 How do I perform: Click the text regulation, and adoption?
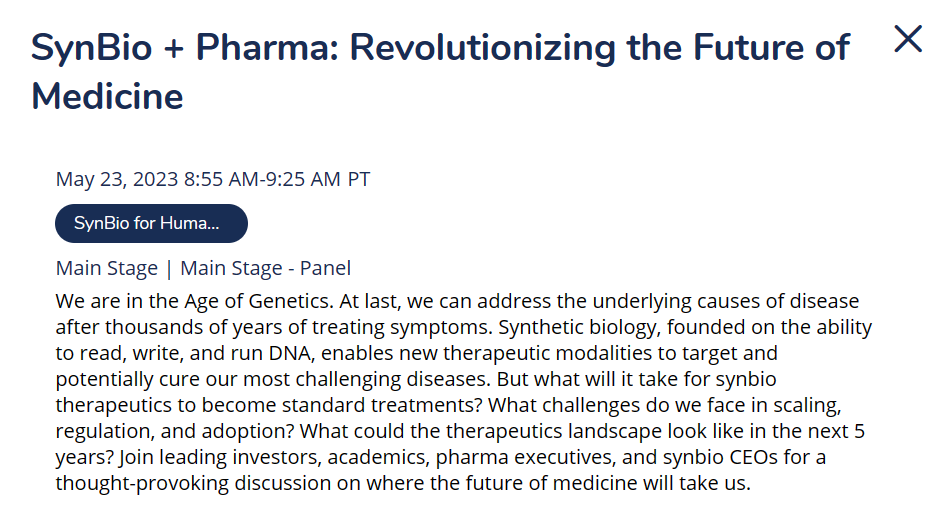[175, 431]
